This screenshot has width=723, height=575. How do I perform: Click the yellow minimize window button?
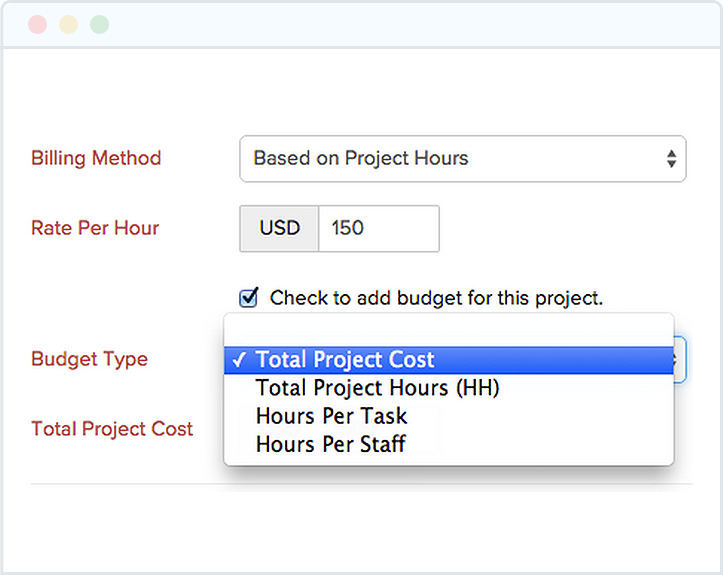pos(68,25)
